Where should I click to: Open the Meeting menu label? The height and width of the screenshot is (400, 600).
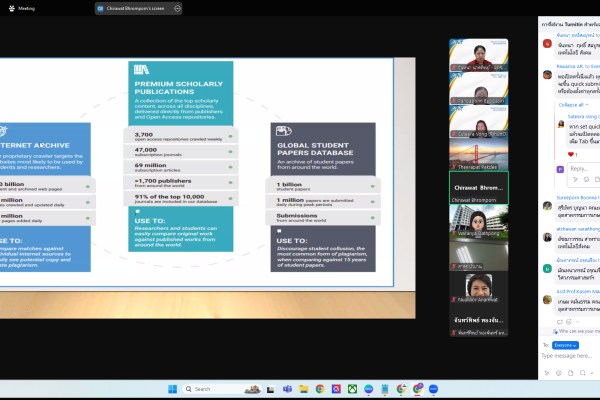(x=26, y=8)
